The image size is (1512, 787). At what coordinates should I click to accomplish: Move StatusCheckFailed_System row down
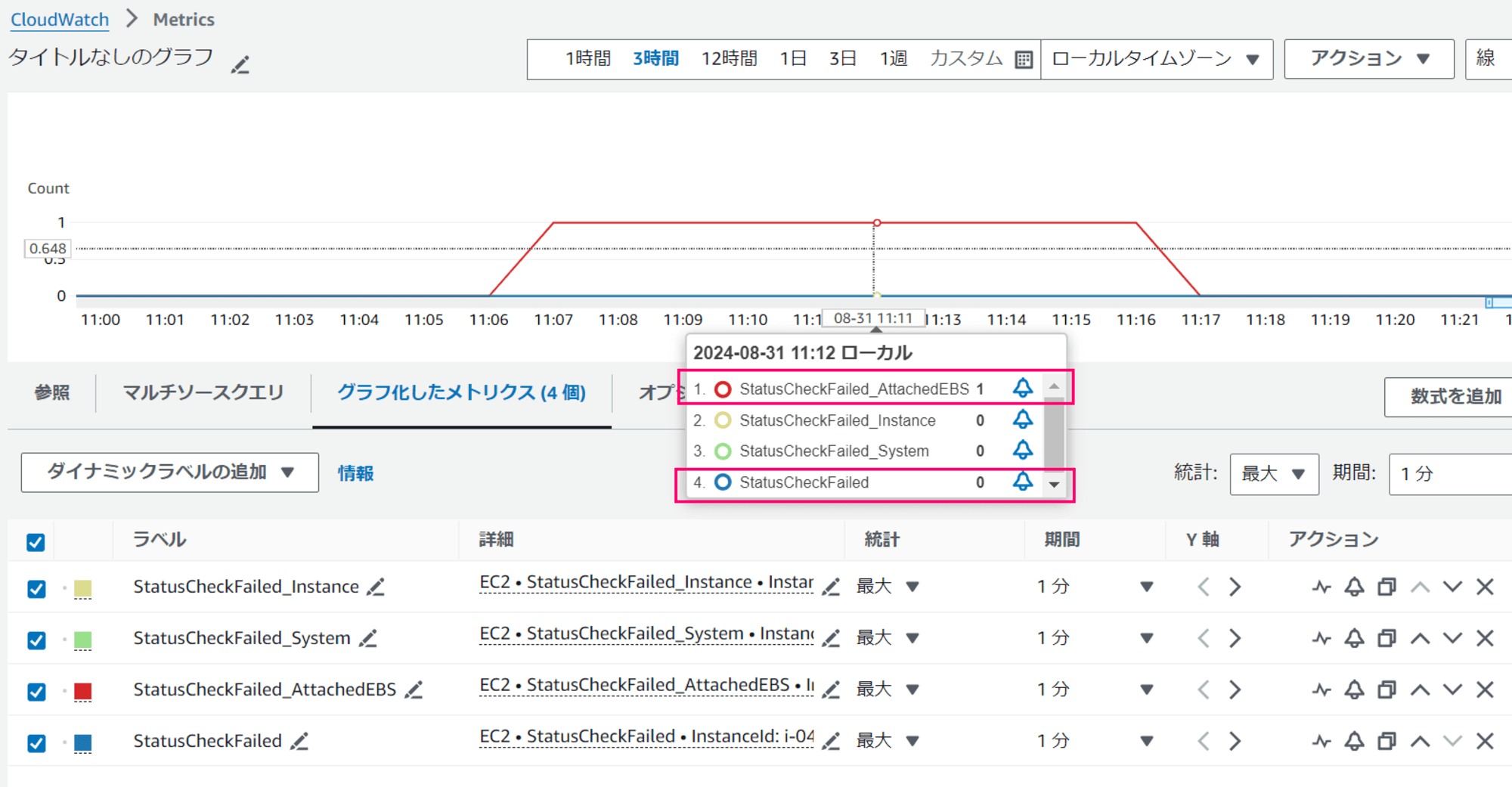(x=1452, y=638)
